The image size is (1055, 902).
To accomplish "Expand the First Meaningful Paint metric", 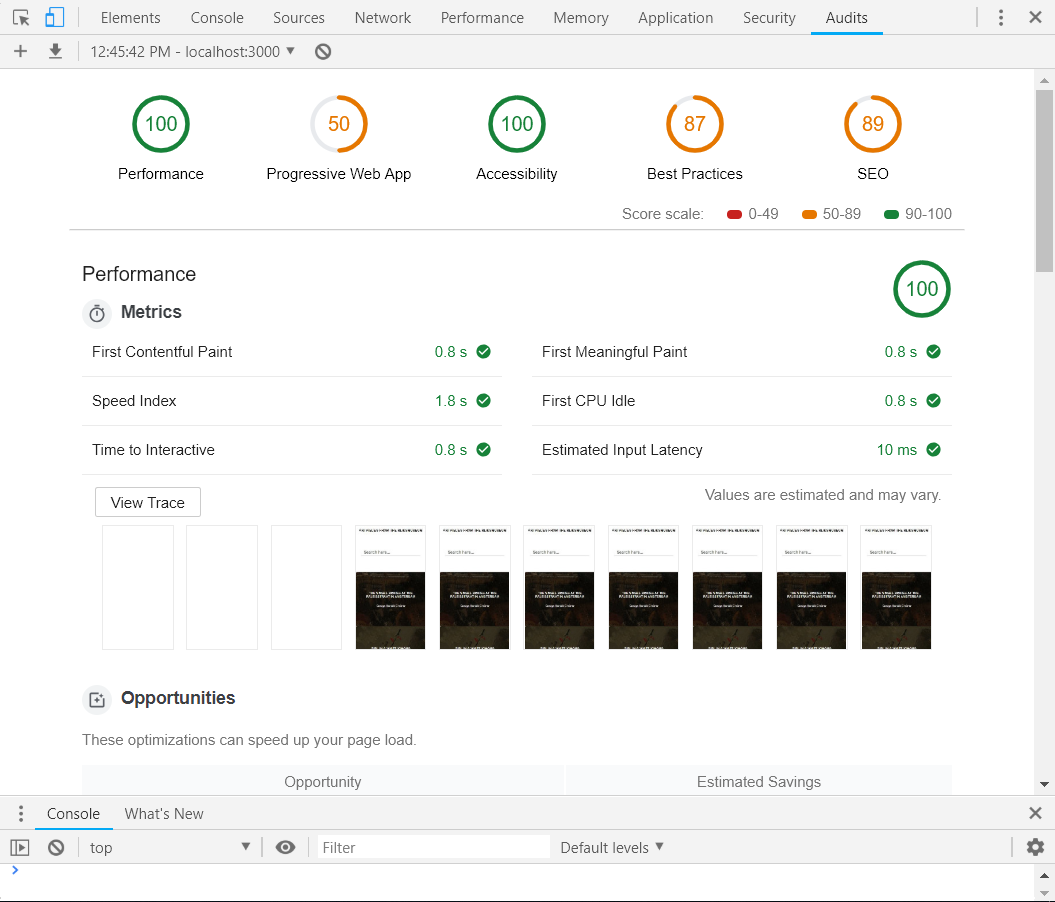I will [x=741, y=352].
